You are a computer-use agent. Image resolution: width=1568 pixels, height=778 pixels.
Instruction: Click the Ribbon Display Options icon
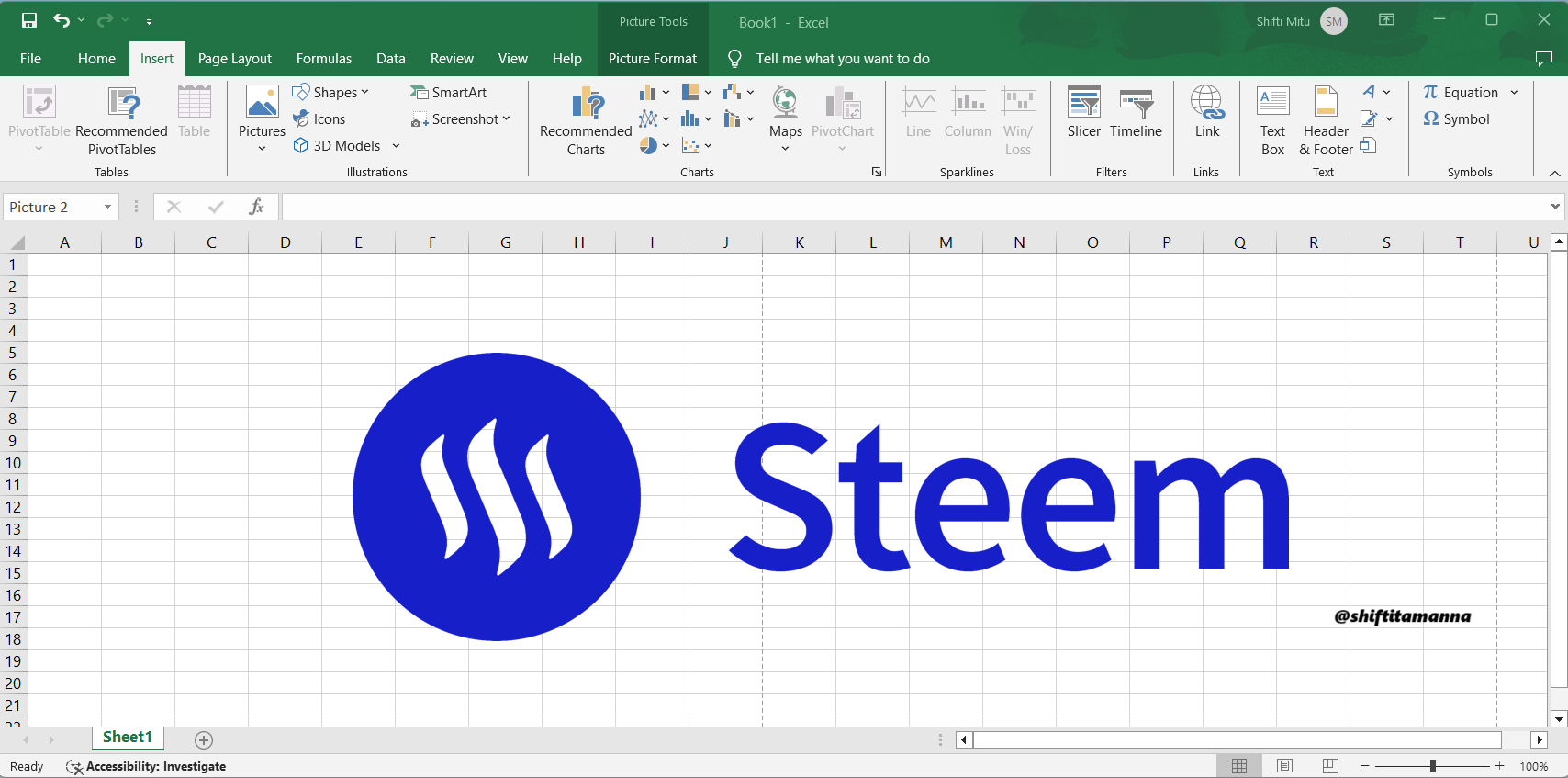coord(1386,20)
